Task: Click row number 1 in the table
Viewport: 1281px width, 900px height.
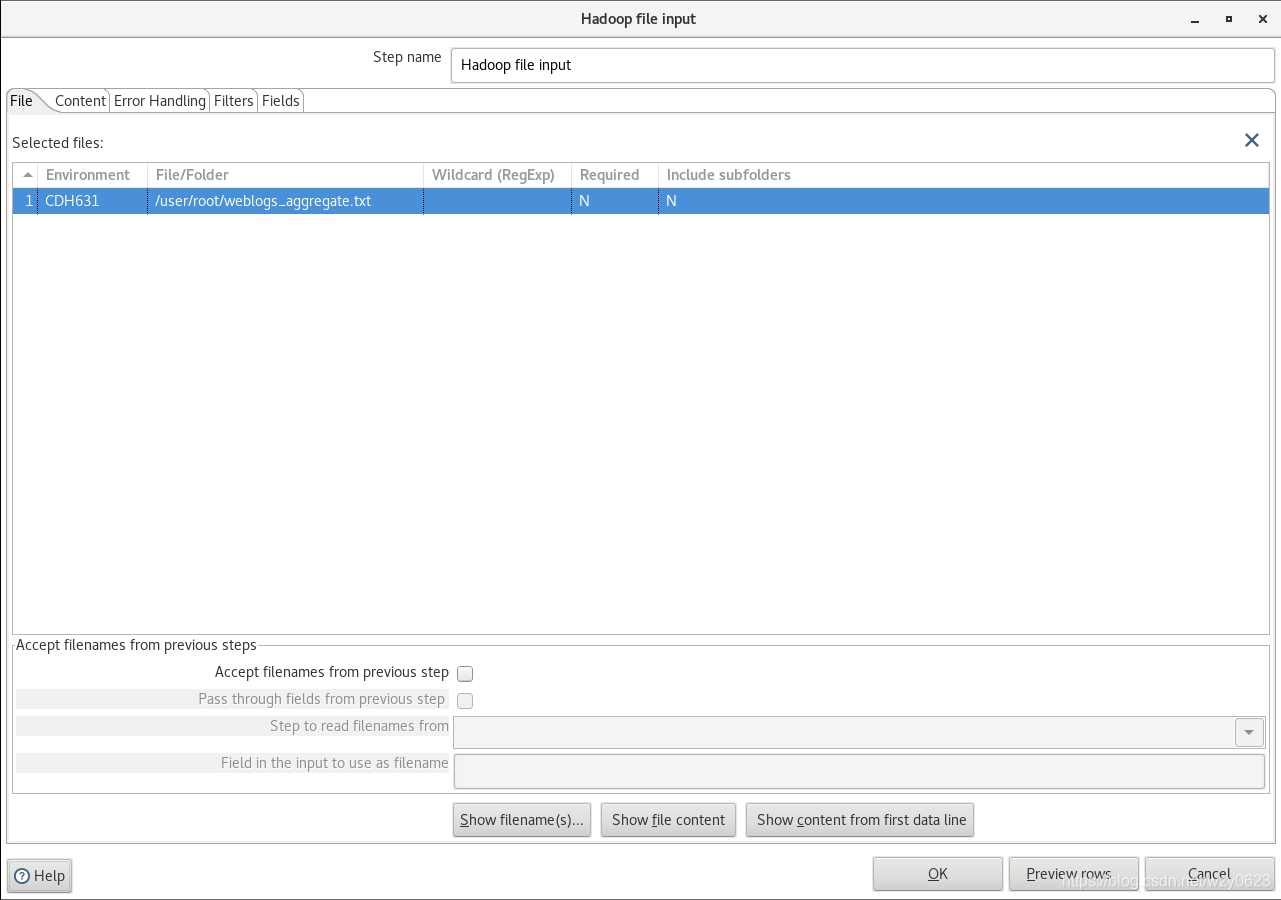Action: click(26, 201)
